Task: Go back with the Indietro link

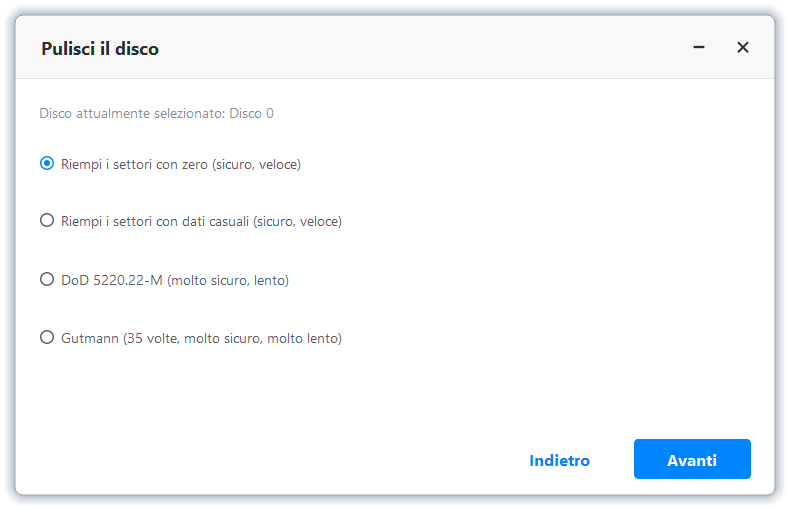Action: click(x=559, y=460)
